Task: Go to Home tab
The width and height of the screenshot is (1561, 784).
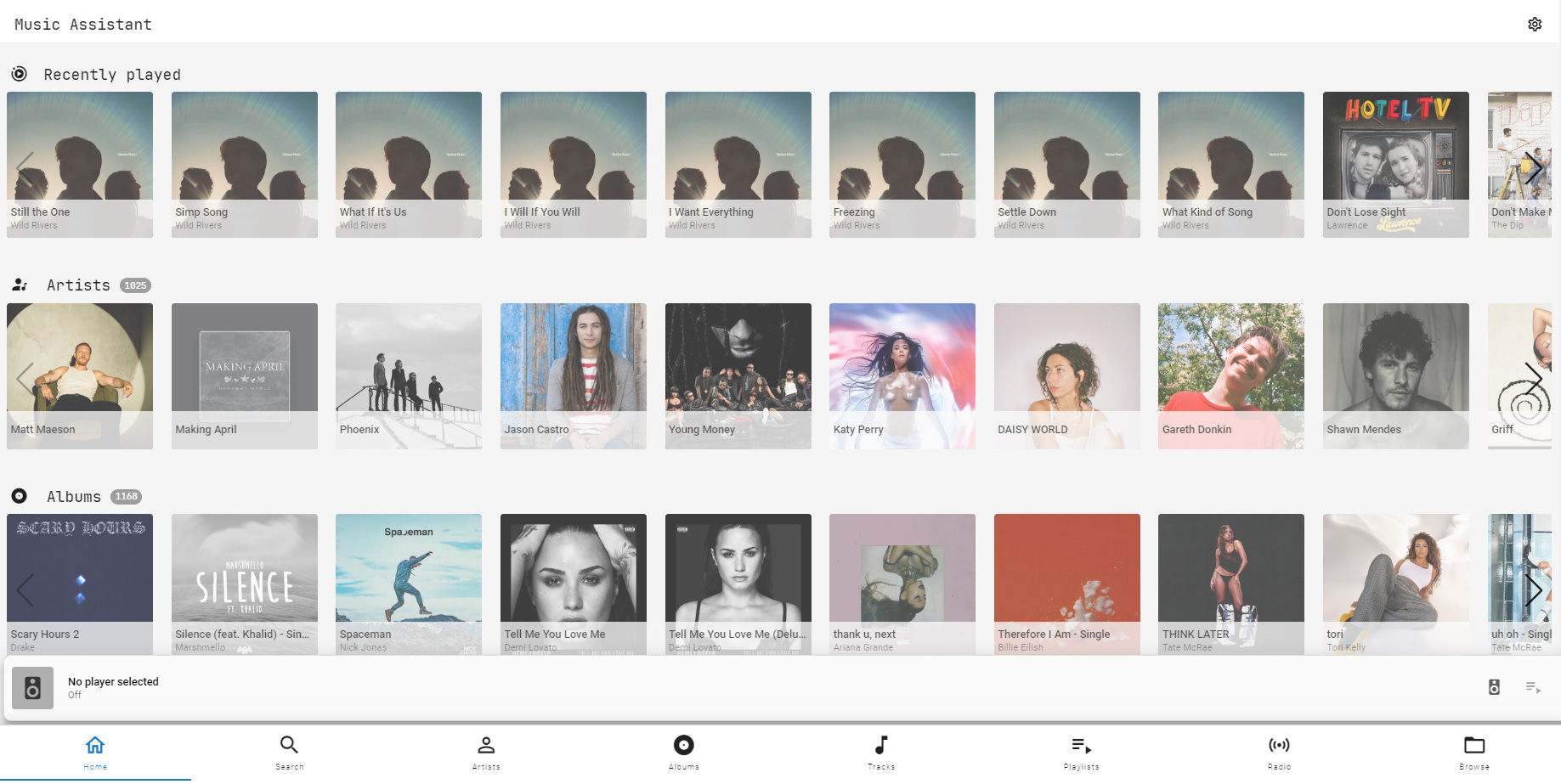Action: (x=95, y=752)
